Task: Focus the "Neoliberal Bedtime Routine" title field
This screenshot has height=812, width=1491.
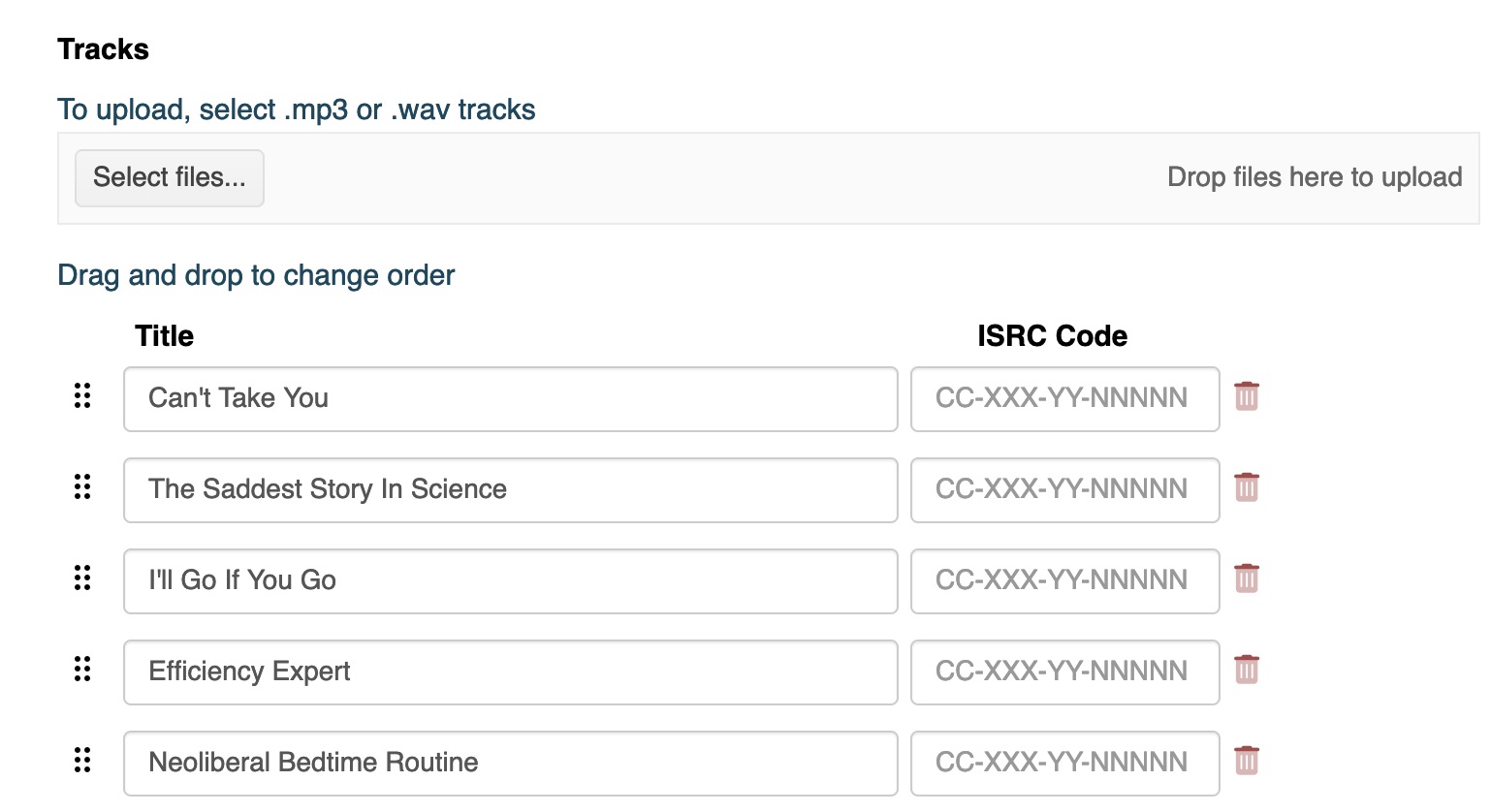Action: click(510, 763)
